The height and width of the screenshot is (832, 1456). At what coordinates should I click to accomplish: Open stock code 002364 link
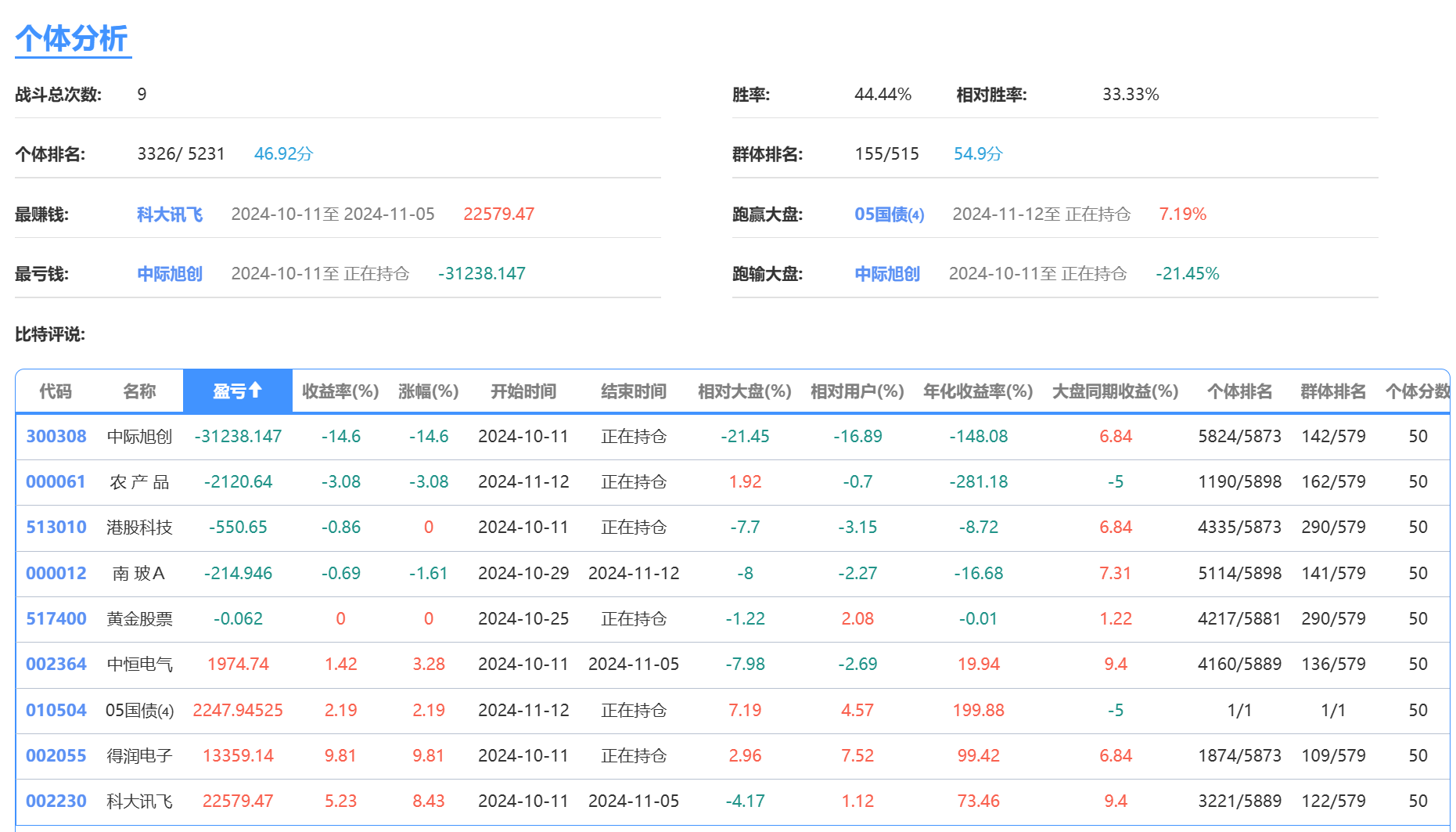(x=56, y=664)
